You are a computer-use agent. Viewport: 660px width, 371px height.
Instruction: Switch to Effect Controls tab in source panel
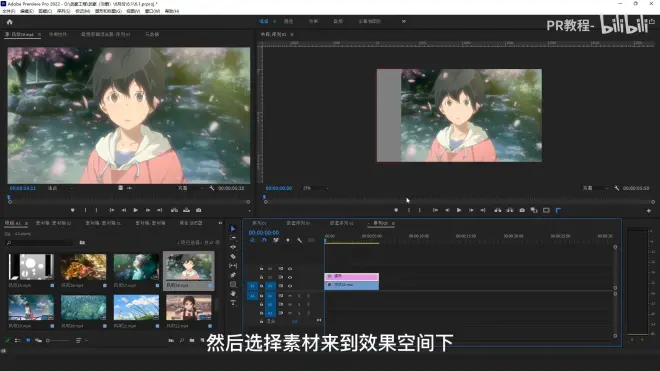click(58, 35)
